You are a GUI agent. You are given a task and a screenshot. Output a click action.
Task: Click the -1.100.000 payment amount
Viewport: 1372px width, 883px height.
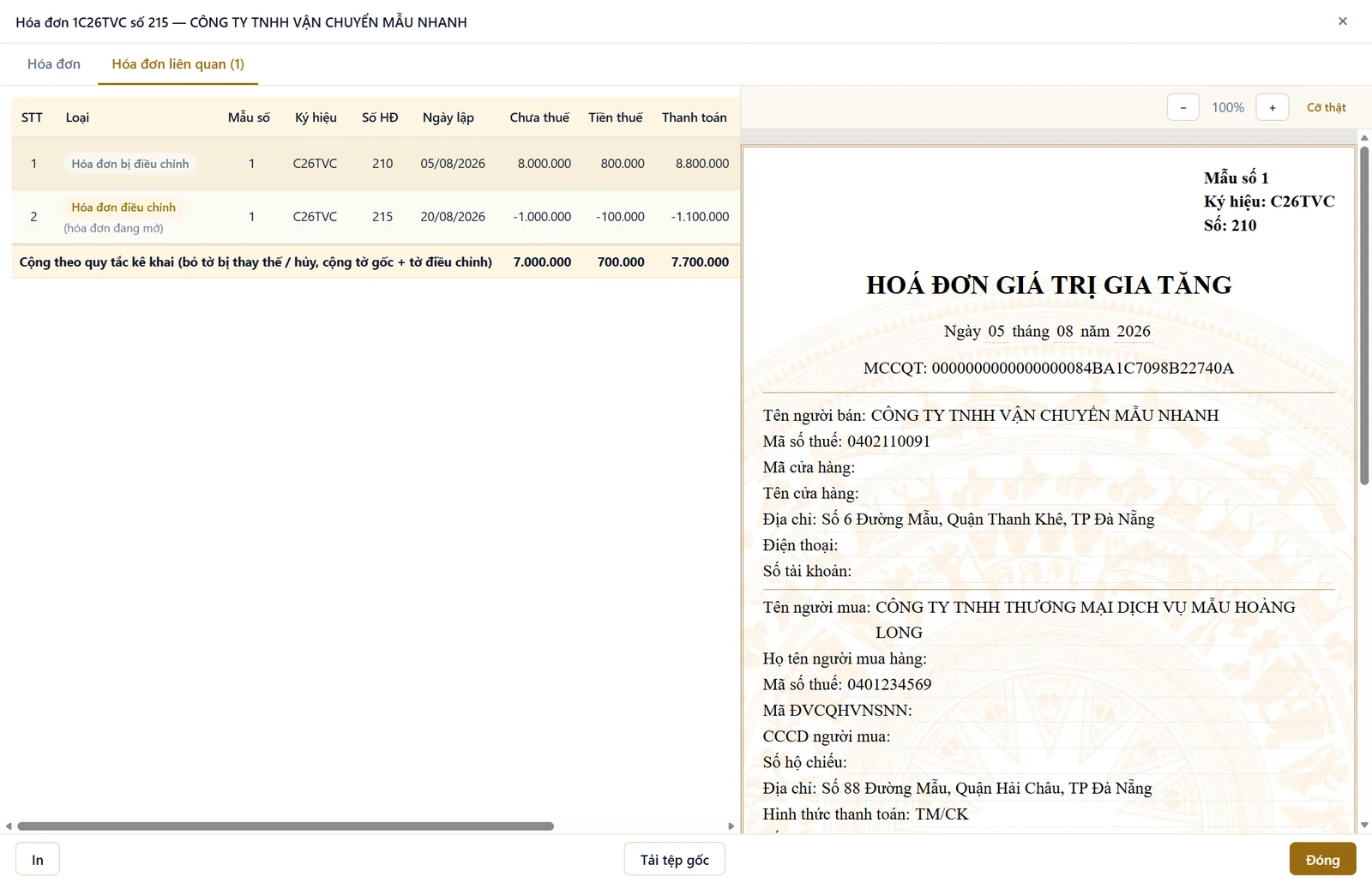pyautogui.click(x=700, y=217)
